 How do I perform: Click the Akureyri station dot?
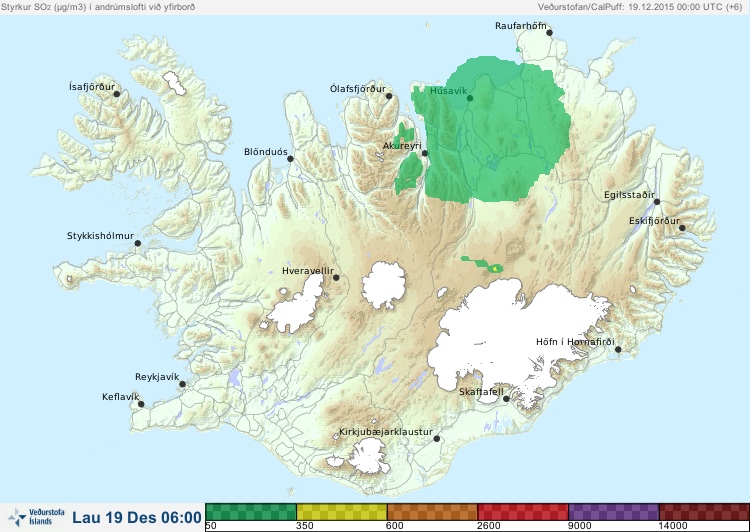click(x=425, y=153)
